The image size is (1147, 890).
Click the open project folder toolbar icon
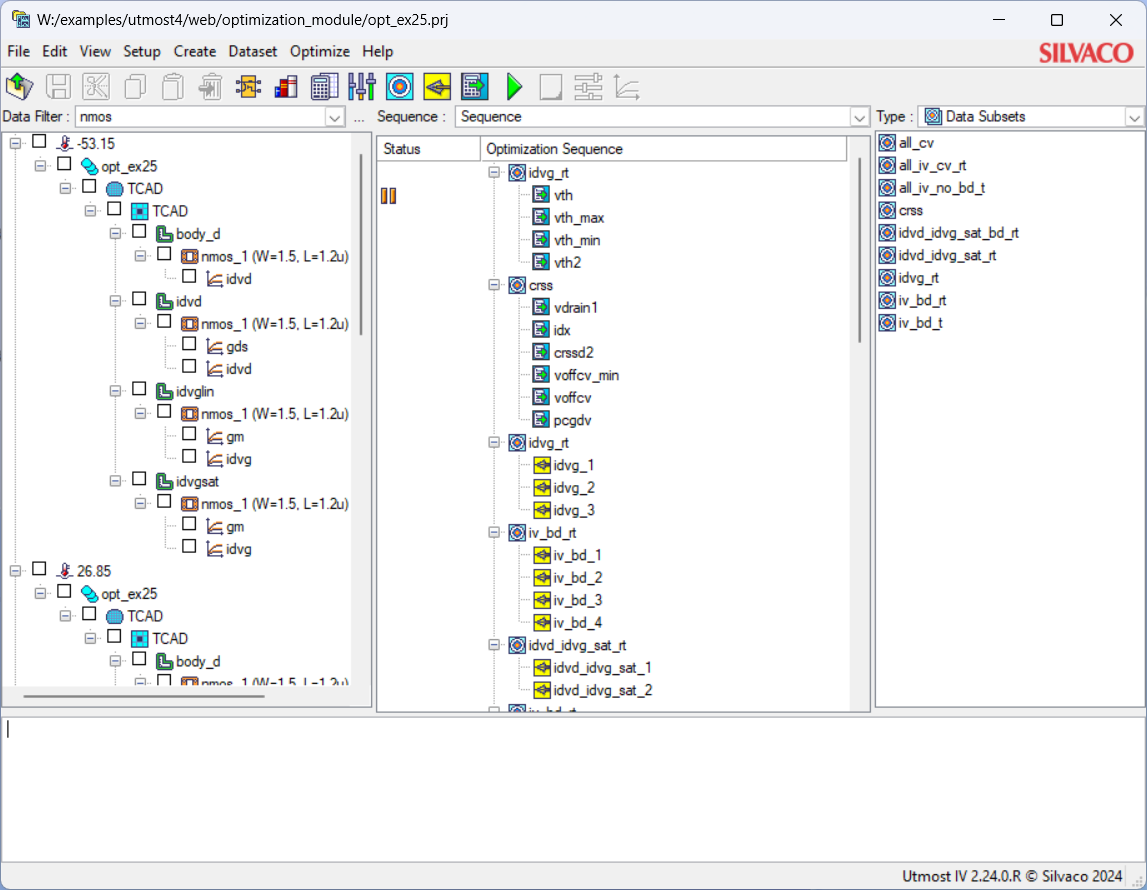20,86
